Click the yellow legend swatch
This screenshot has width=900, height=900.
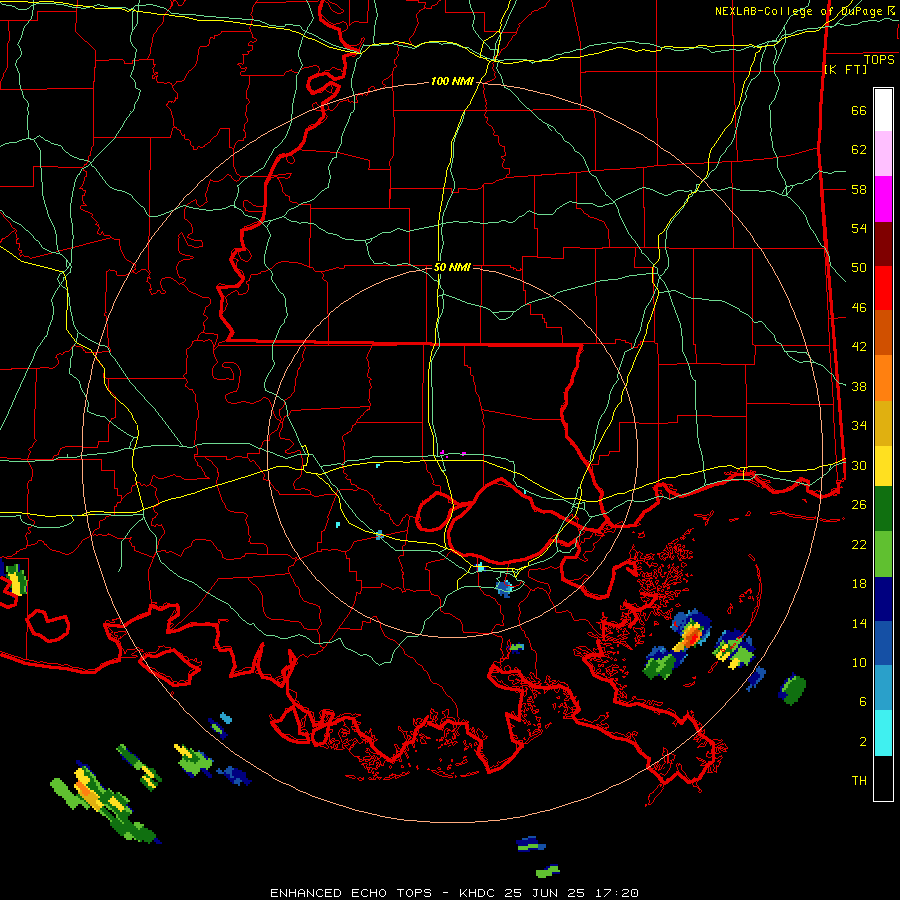pyautogui.click(x=883, y=466)
